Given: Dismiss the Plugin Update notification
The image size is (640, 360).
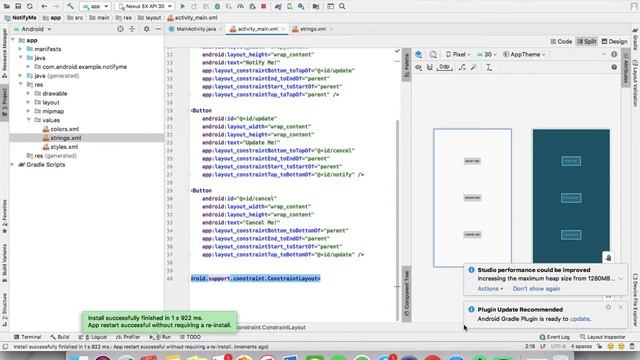Looking at the screenshot, I should [x=620, y=307].
